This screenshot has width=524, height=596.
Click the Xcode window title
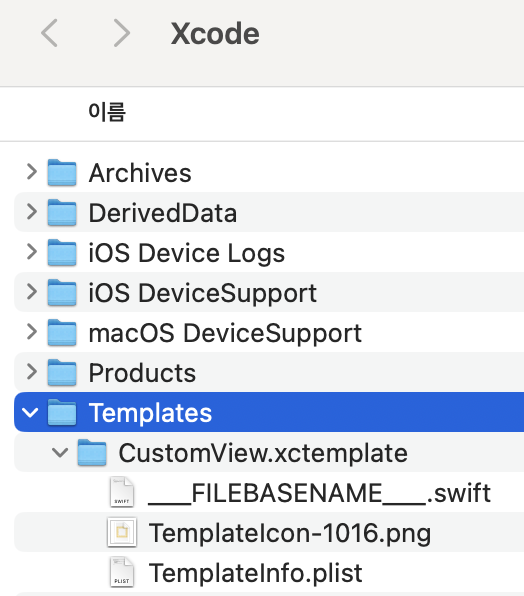(x=215, y=34)
